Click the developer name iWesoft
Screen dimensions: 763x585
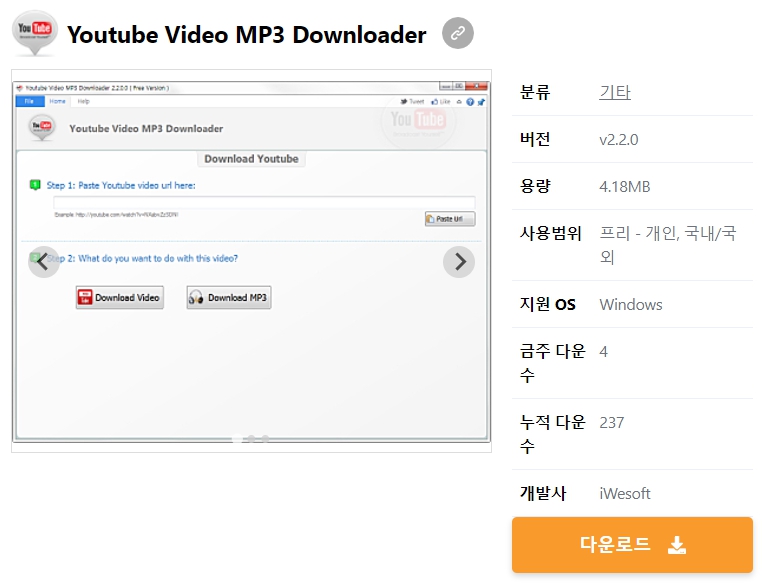click(624, 494)
